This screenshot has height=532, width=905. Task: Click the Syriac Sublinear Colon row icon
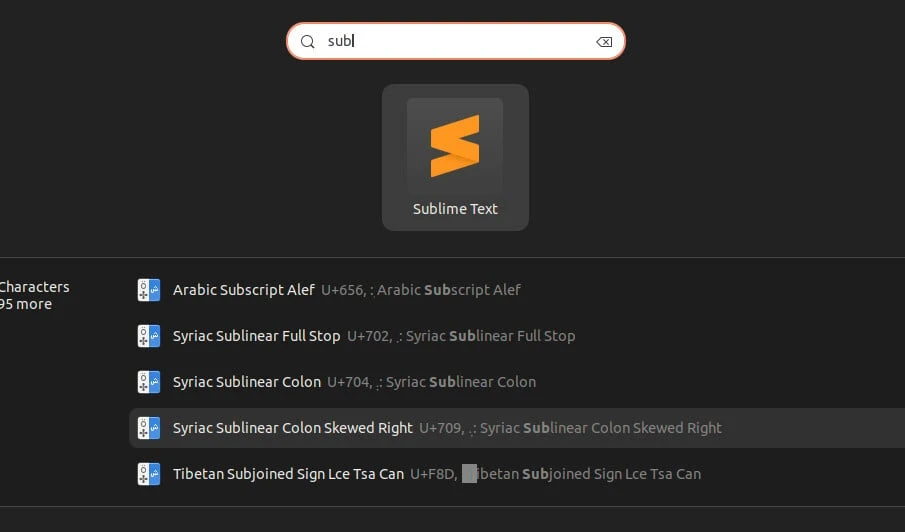tap(149, 382)
